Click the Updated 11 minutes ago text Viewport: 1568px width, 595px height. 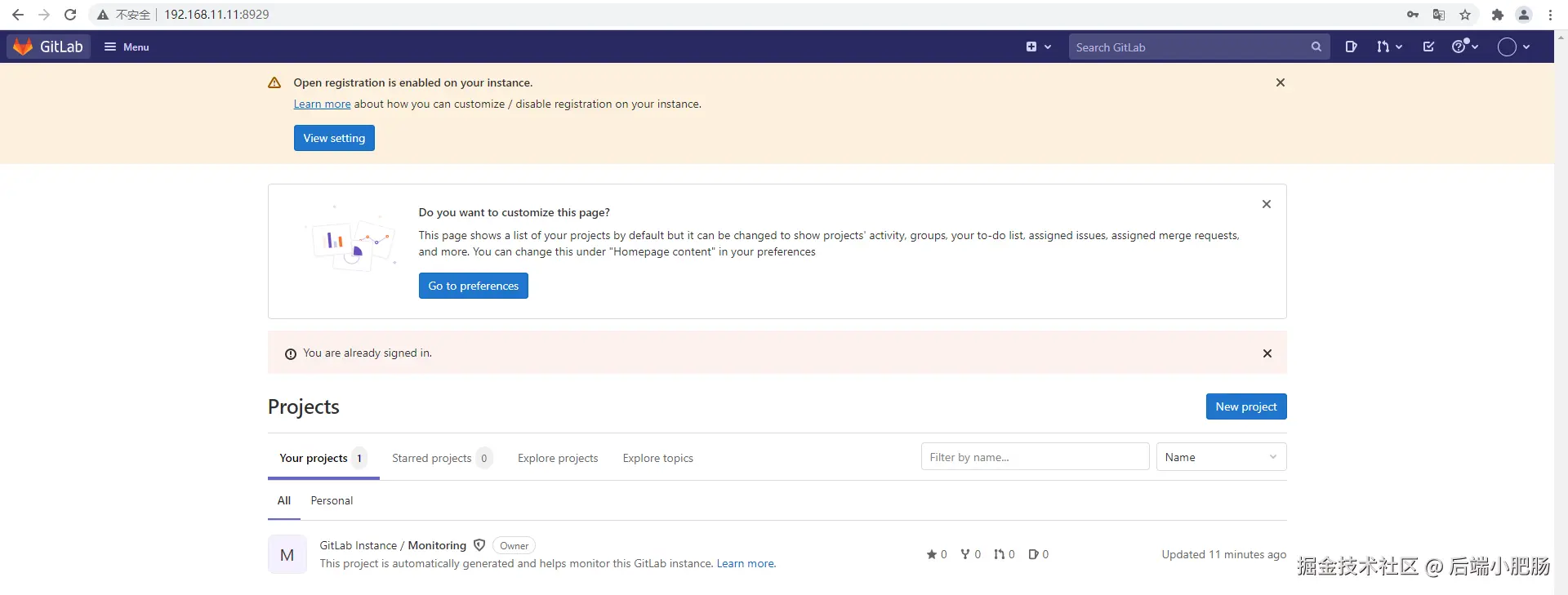(1224, 554)
